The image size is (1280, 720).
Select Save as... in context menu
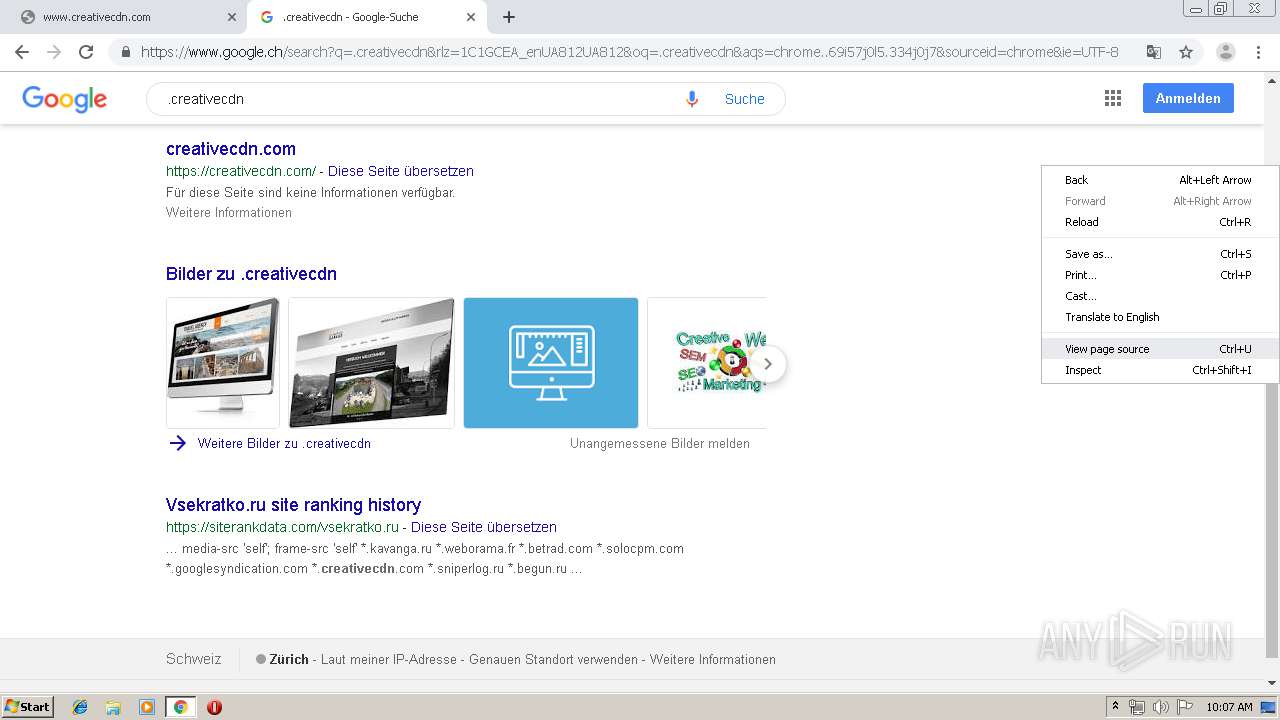[x=1160, y=254]
